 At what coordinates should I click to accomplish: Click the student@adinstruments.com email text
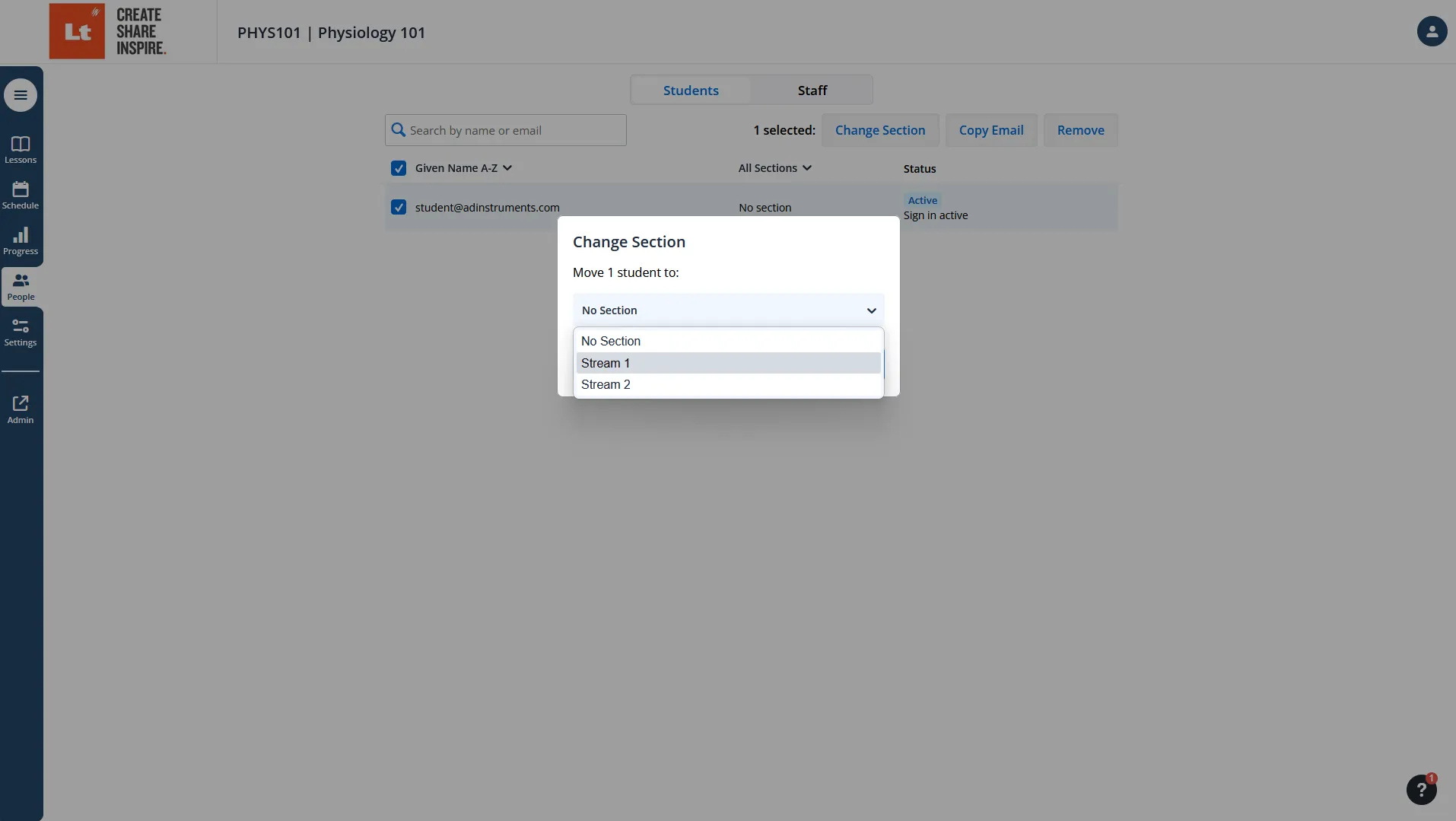[487, 208]
